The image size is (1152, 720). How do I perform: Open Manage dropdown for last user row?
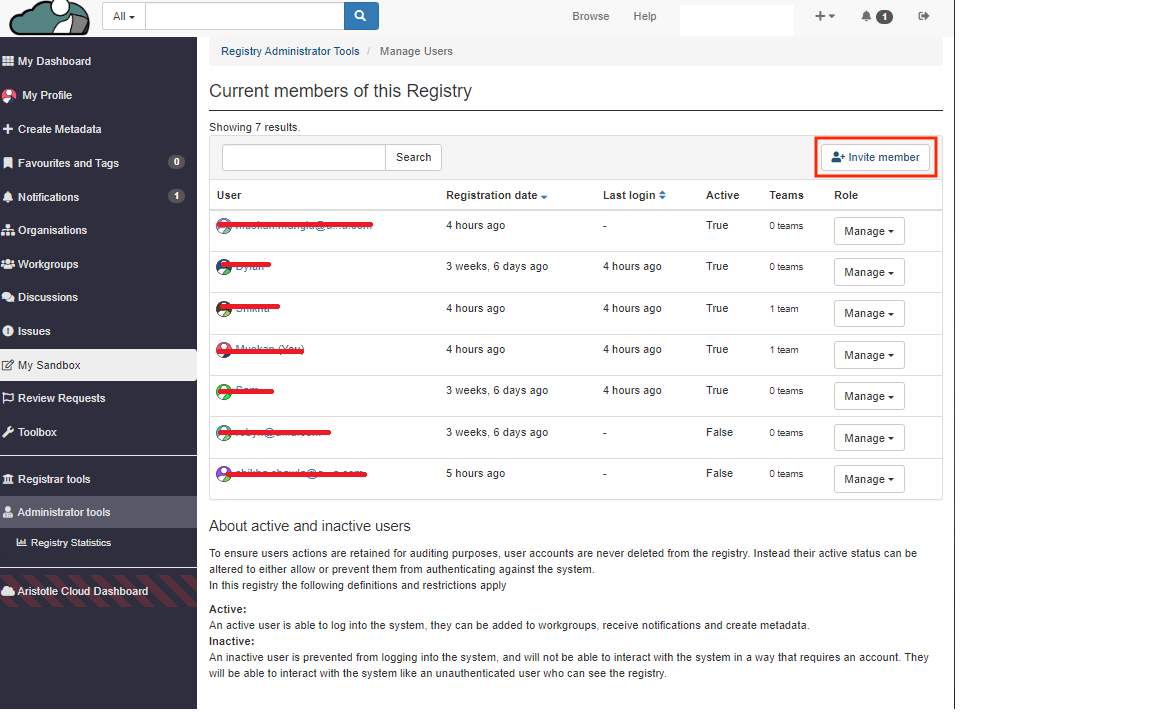(x=868, y=479)
